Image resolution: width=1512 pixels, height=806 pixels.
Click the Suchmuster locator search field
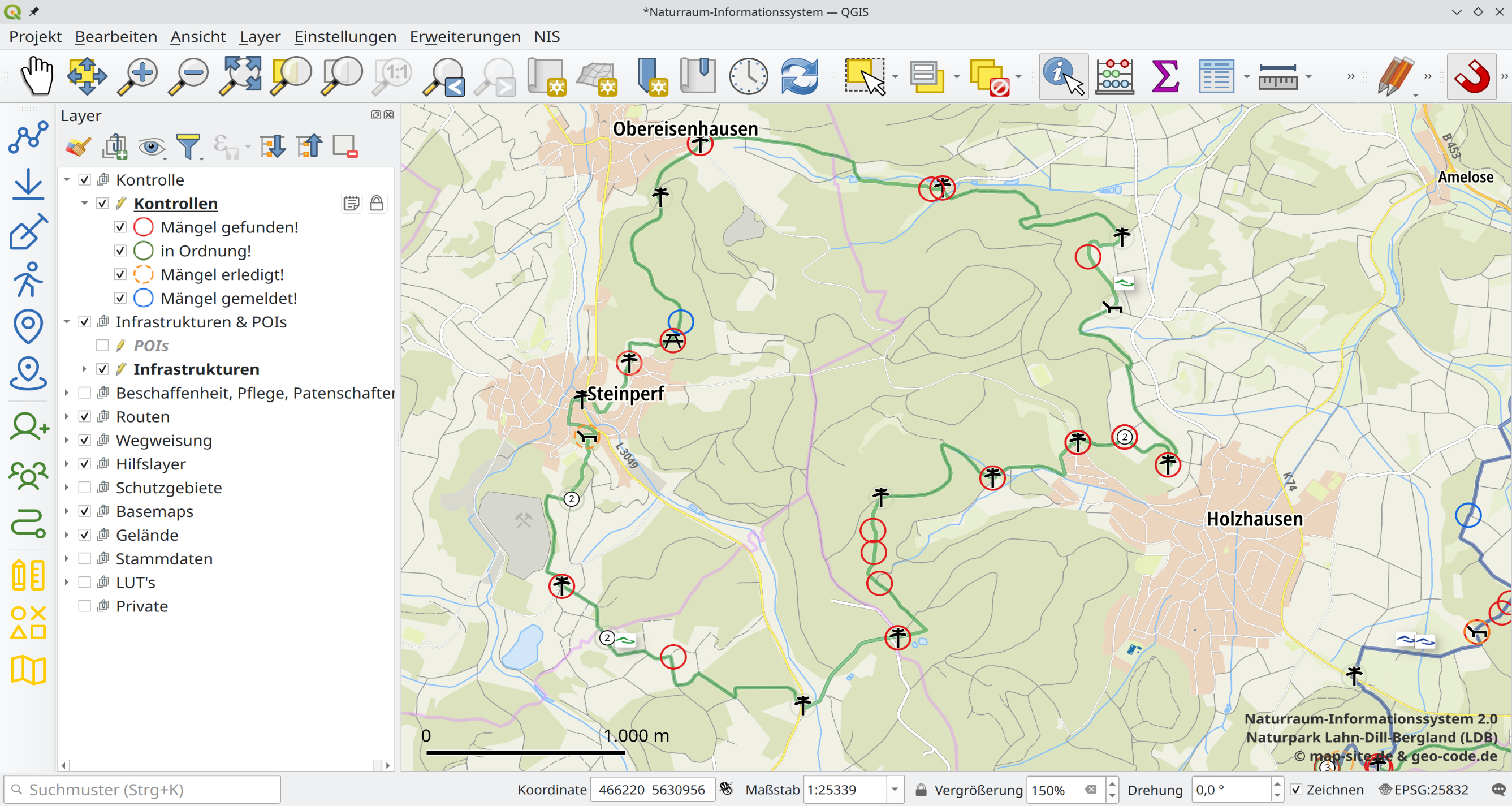click(142, 790)
